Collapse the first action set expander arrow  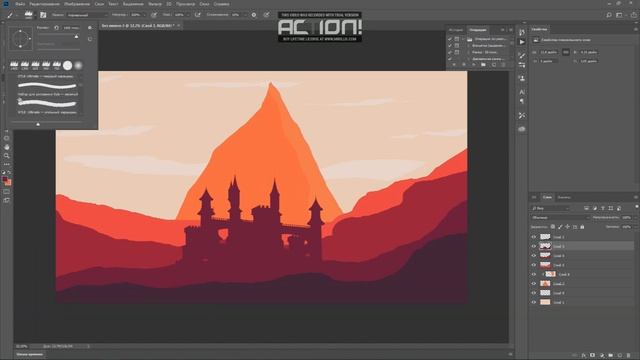coord(464,39)
